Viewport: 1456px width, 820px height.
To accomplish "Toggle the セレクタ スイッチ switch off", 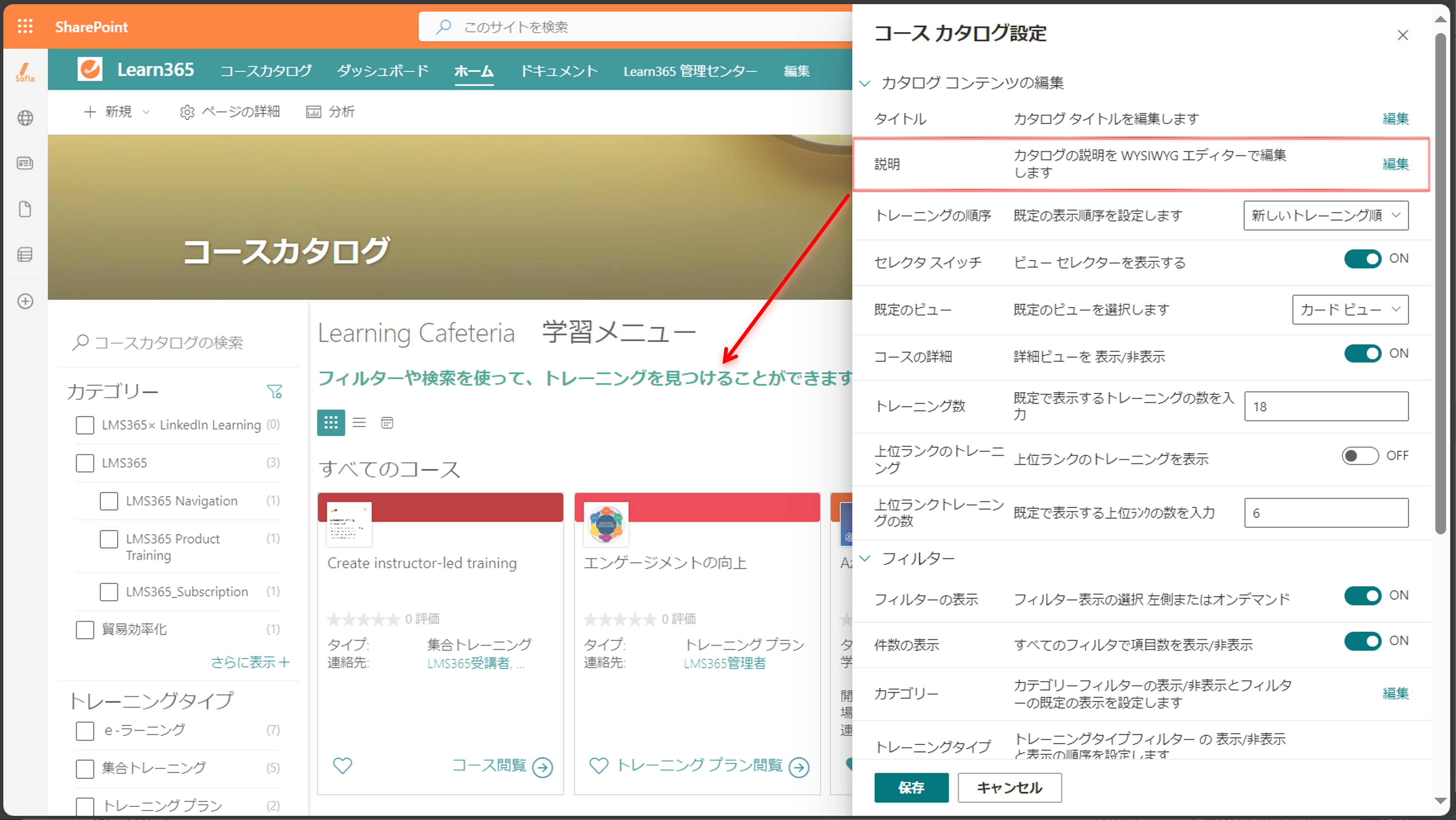I will coord(1362,259).
